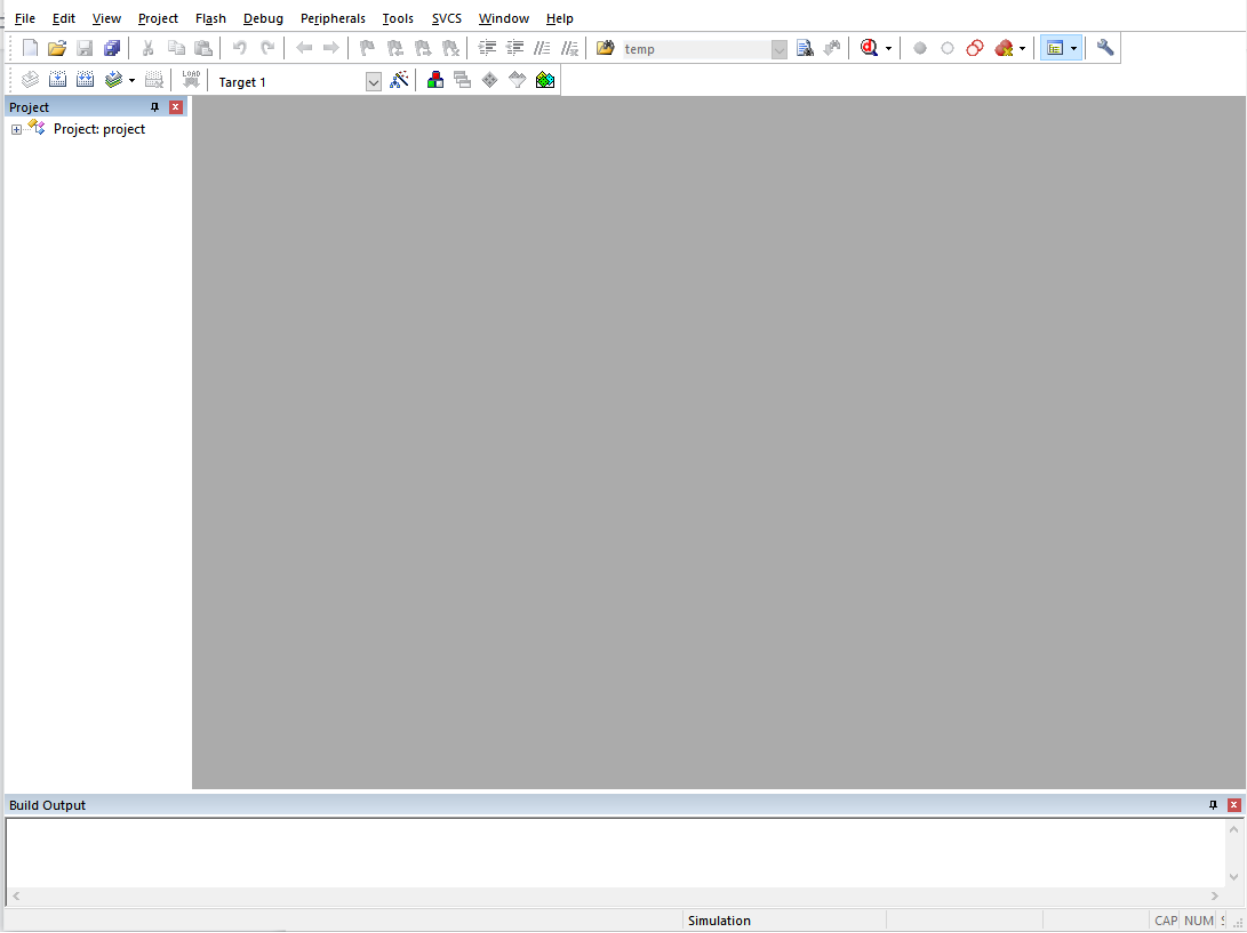Open the Help menu
Screen dimensions: 1247x933
tap(560, 18)
